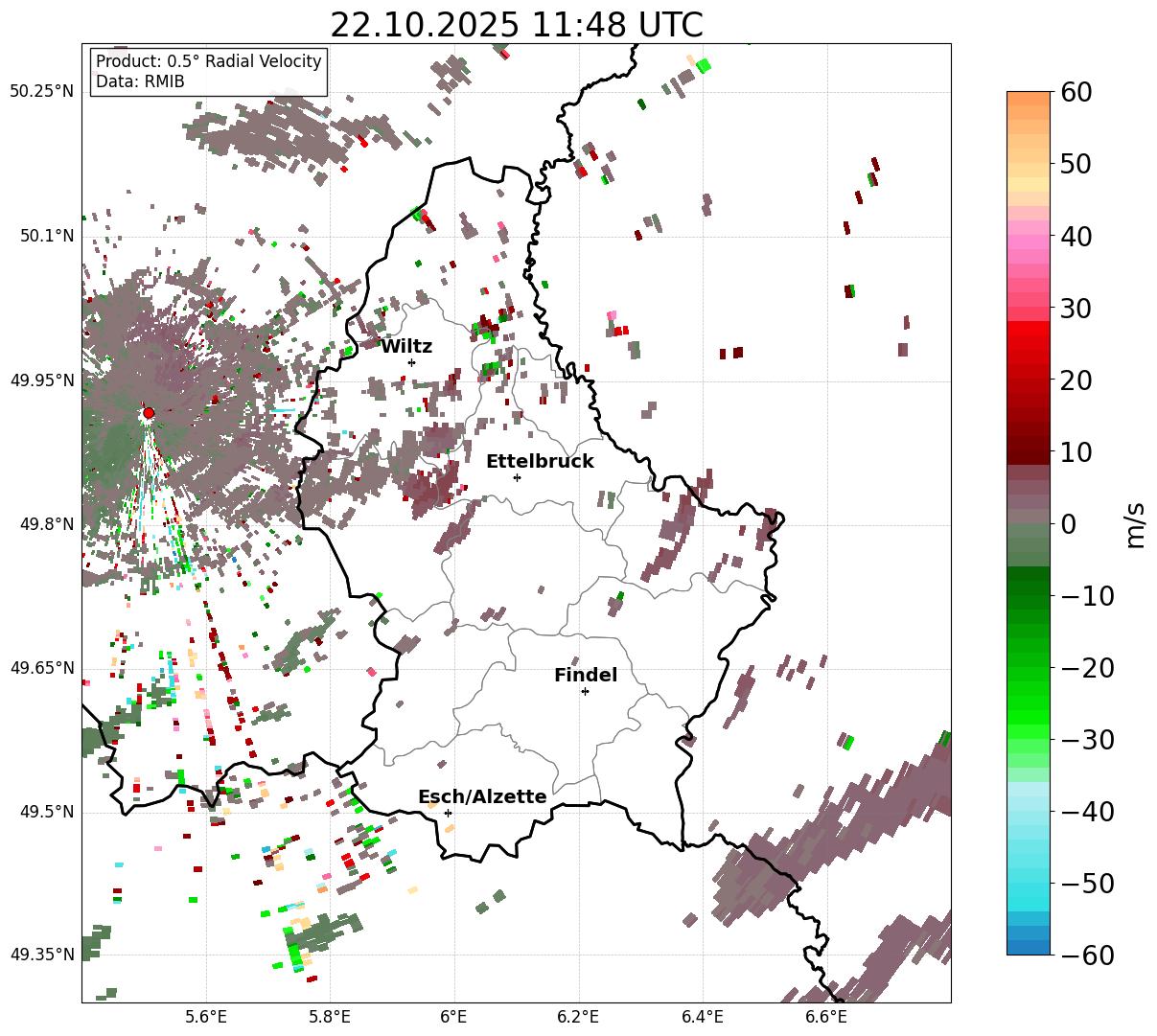Click the 50.1°N latitude tick label

click(47, 236)
